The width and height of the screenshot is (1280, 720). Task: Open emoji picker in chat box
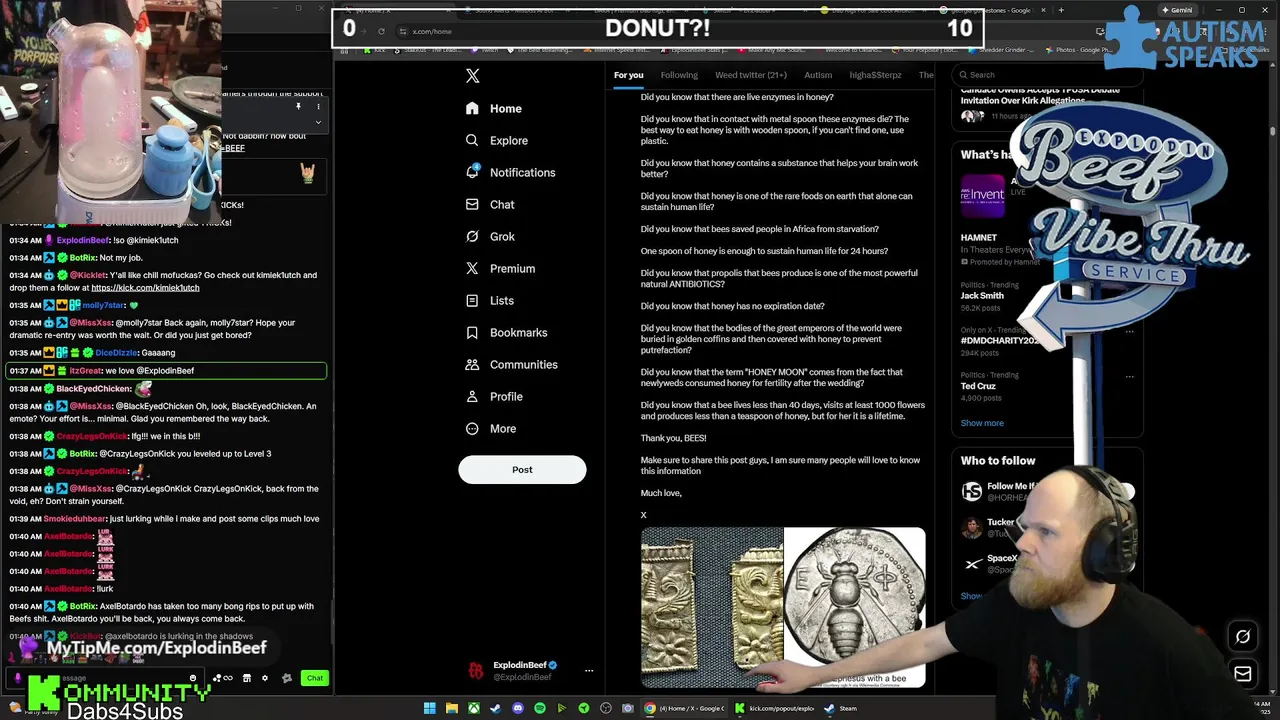click(x=193, y=678)
